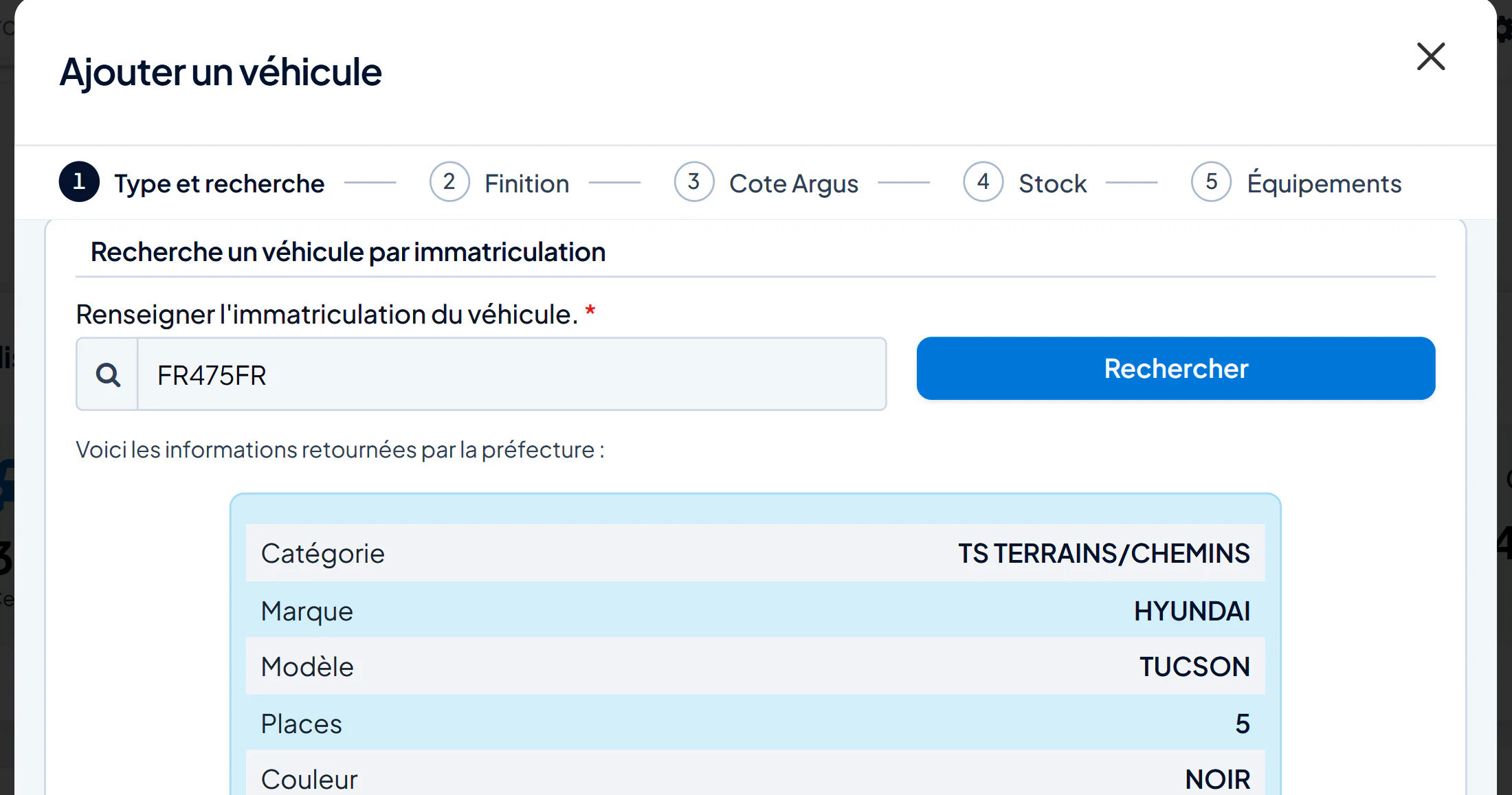Viewport: 1512px width, 795px height.
Task: Click the Ajouter un véhicule title
Action: tap(221, 72)
